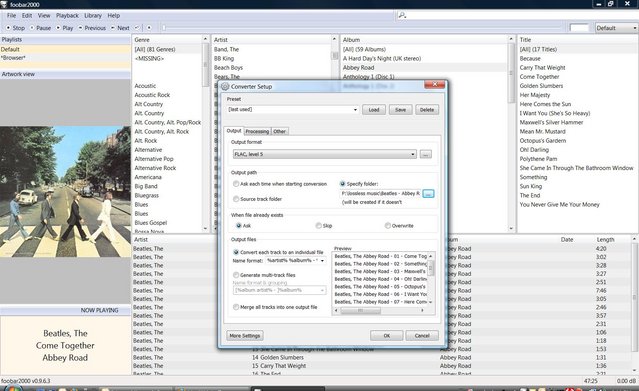
Task: Click the last playback toolbar icon
Action: tap(149, 28)
